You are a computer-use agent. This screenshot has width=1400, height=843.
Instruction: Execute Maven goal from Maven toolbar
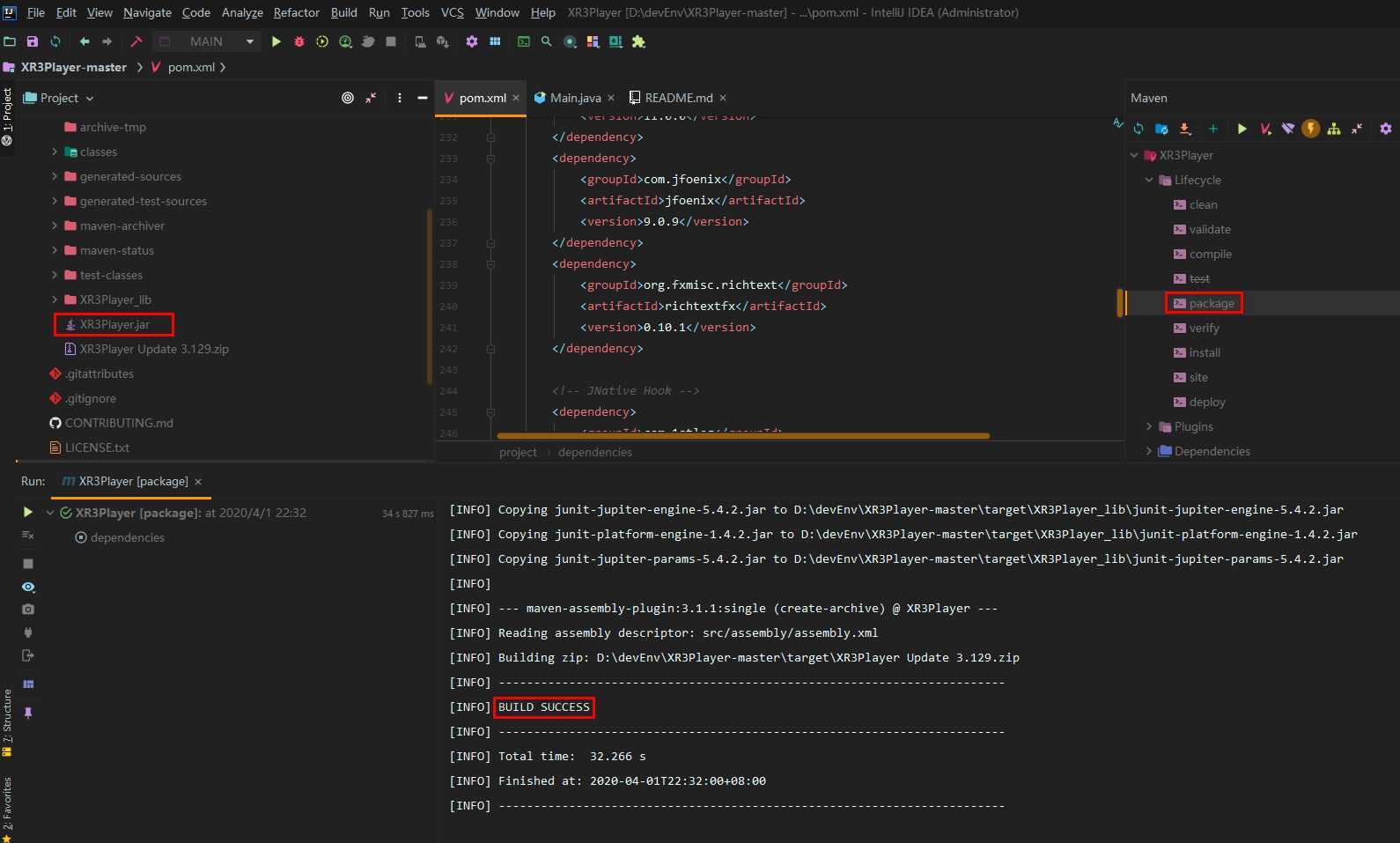[x=1265, y=129]
